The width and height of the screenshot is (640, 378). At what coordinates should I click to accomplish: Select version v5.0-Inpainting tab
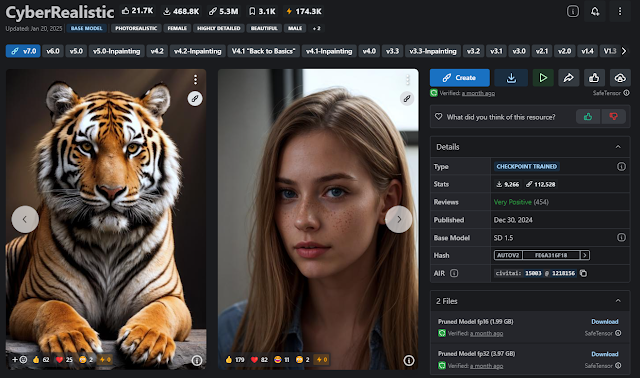(x=116, y=51)
